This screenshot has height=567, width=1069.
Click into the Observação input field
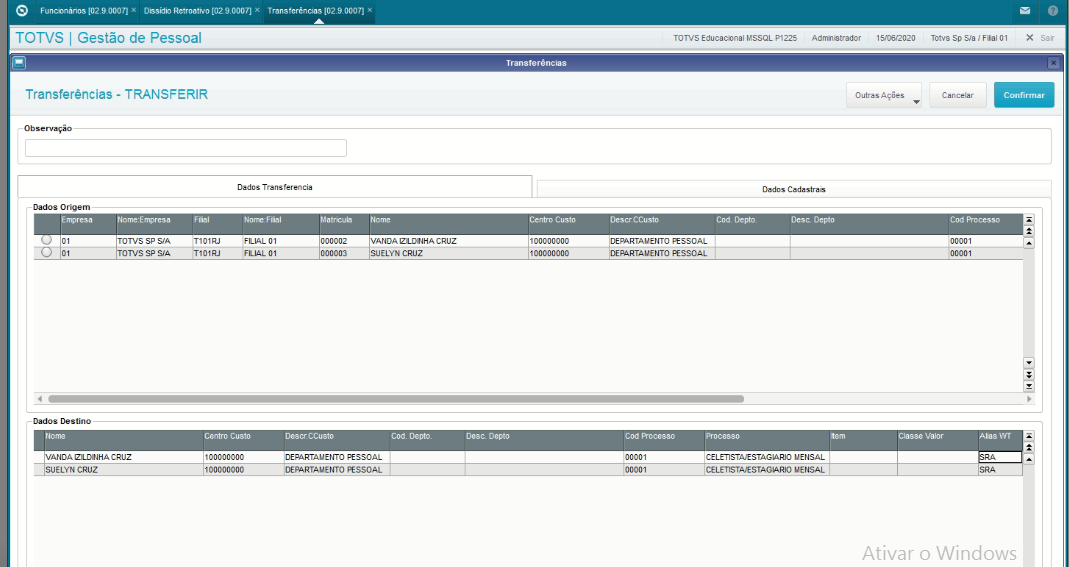click(185, 148)
